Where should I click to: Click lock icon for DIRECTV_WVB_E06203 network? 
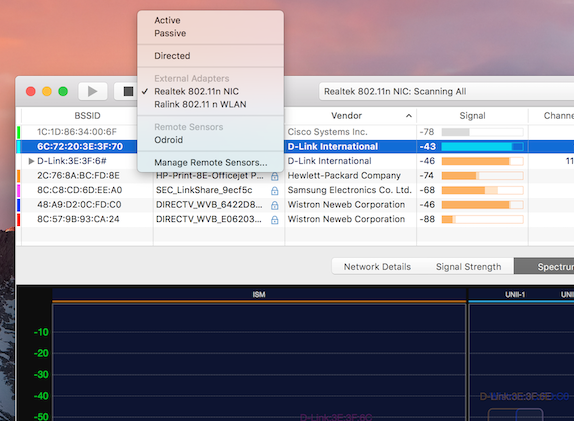pyautogui.click(x=275, y=220)
